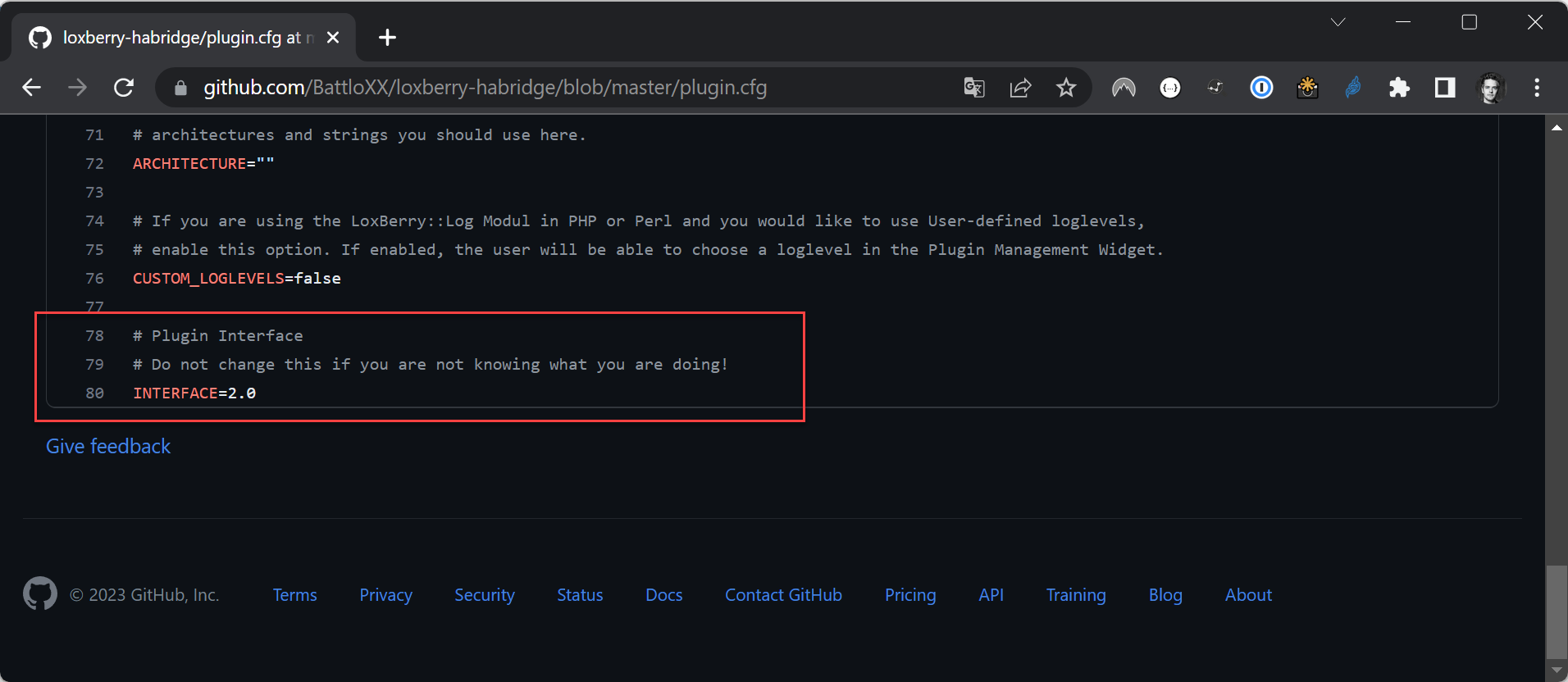Open the Status footer link

[x=580, y=595]
